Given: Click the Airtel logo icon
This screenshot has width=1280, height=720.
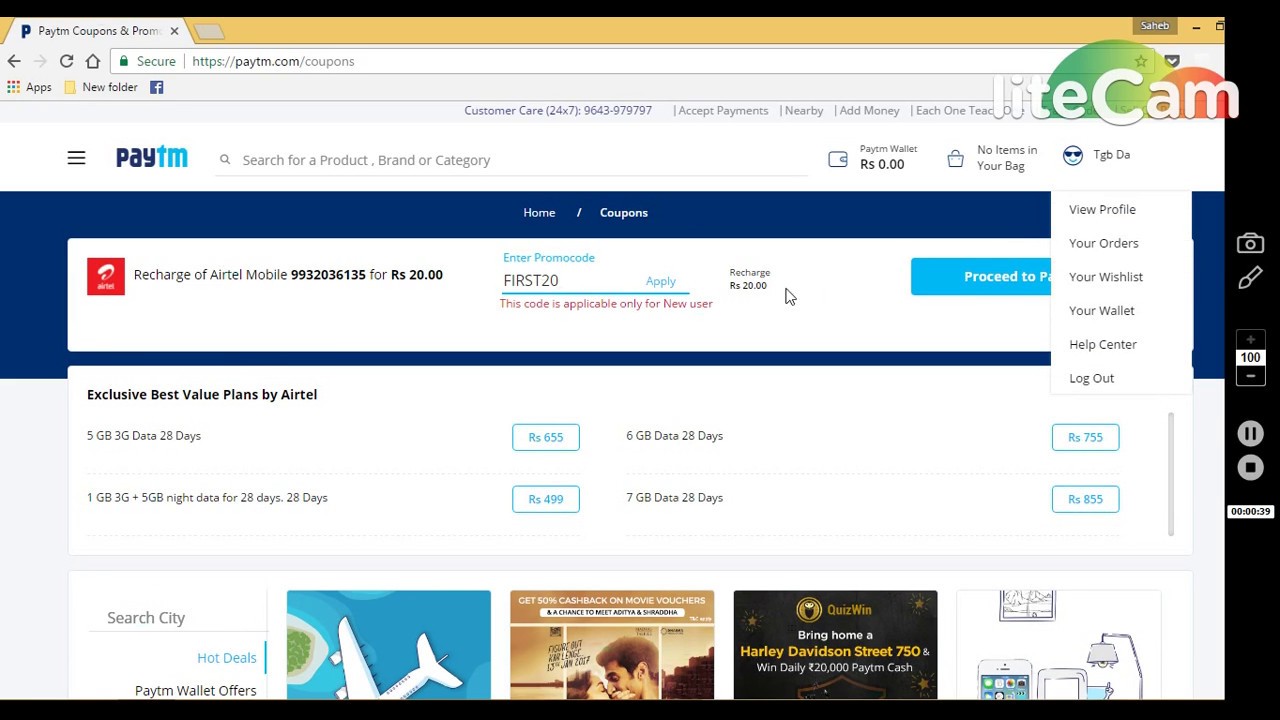Looking at the screenshot, I should pyautogui.click(x=106, y=277).
